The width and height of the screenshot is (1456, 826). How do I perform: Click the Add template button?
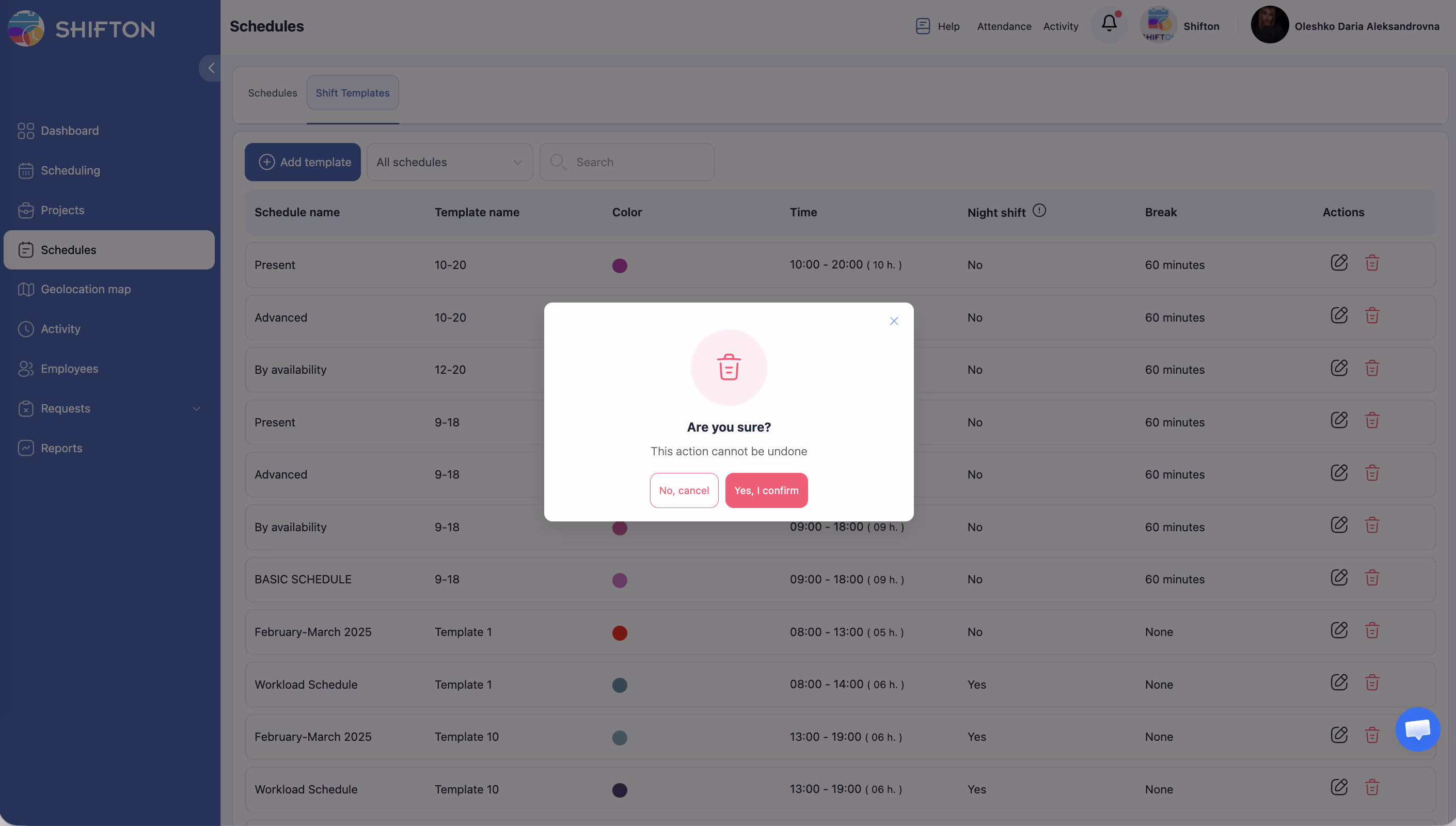(303, 162)
